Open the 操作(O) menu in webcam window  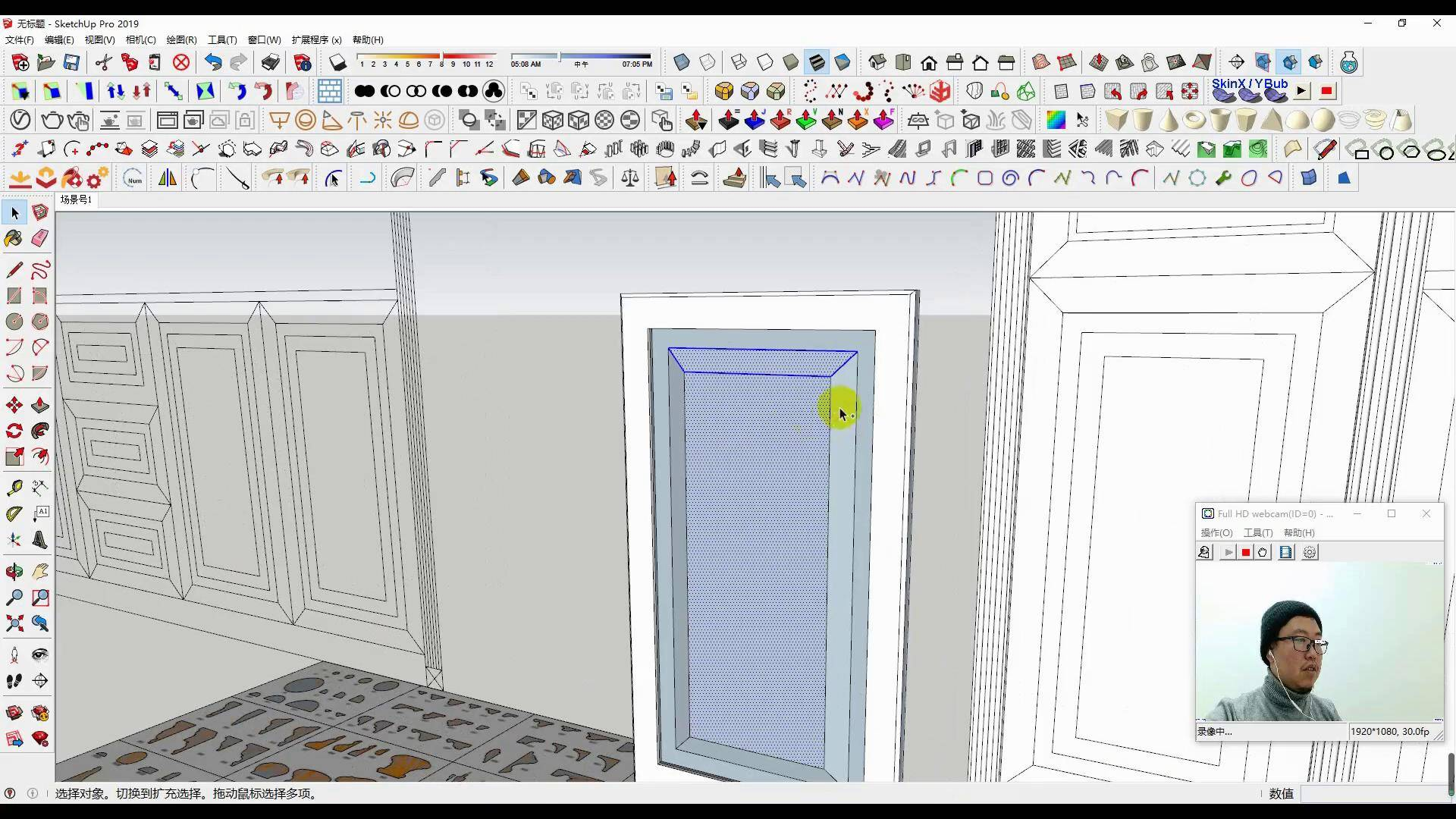click(x=1216, y=533)
